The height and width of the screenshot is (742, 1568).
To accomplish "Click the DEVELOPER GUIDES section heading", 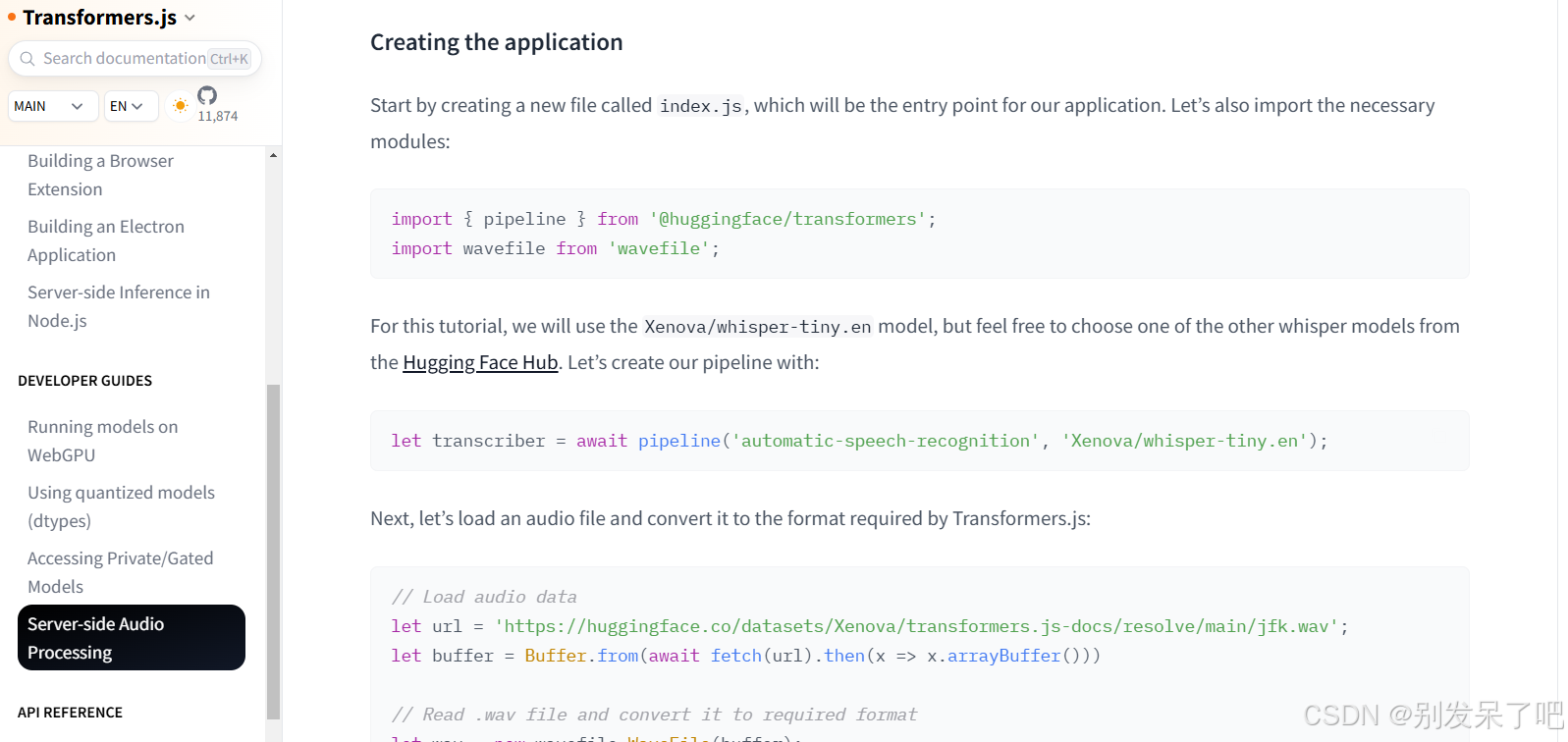I will click(85, 381).
